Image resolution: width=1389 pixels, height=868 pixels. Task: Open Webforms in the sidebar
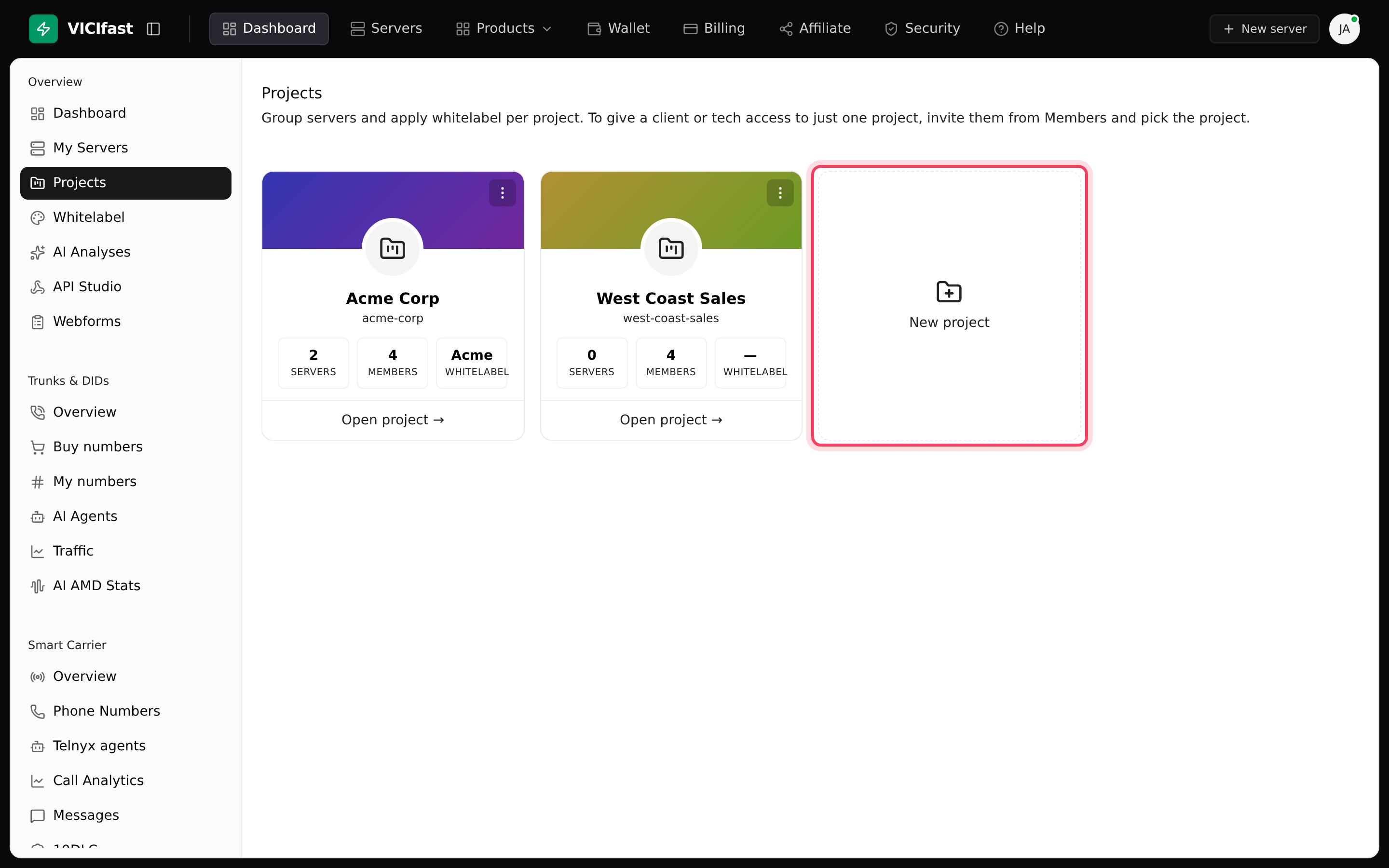(126, 322)
